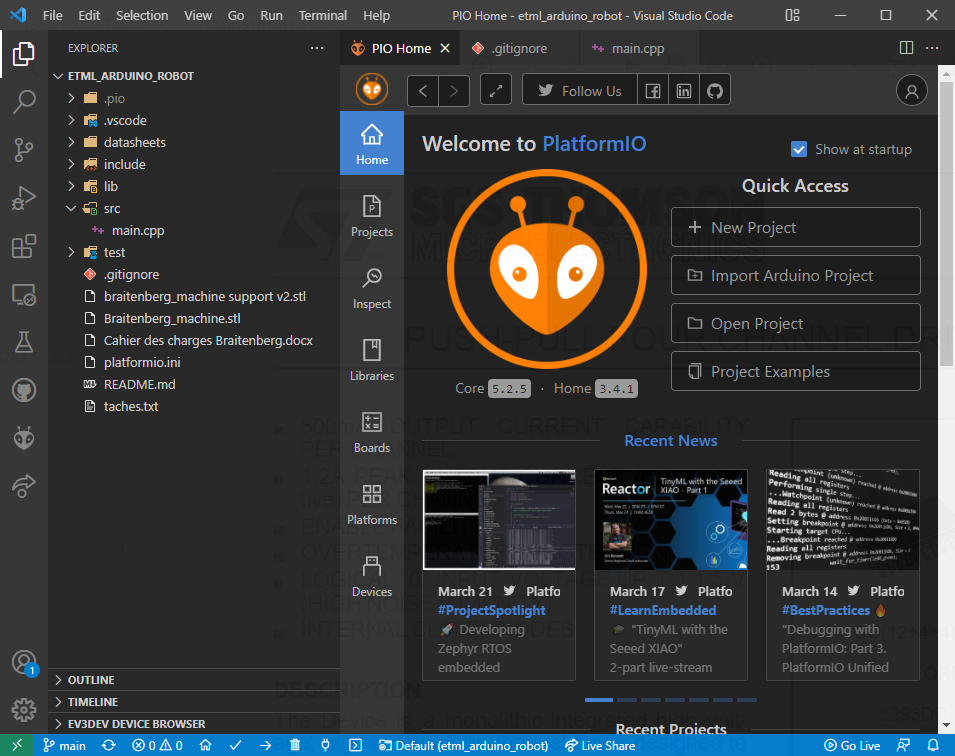Click Import Arduino Project button
The width and height of the screenshot is (955, 756).
(x=795, y=275)
